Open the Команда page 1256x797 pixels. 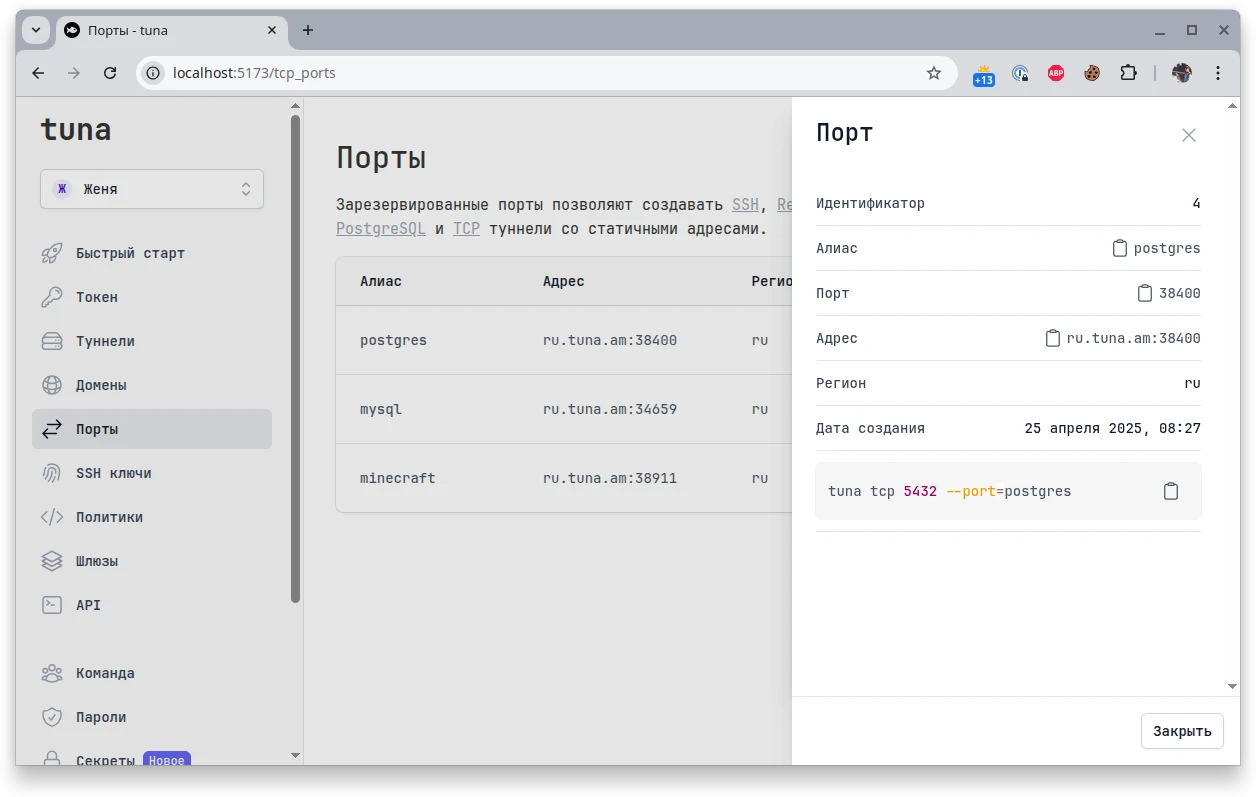pos(152,673)
